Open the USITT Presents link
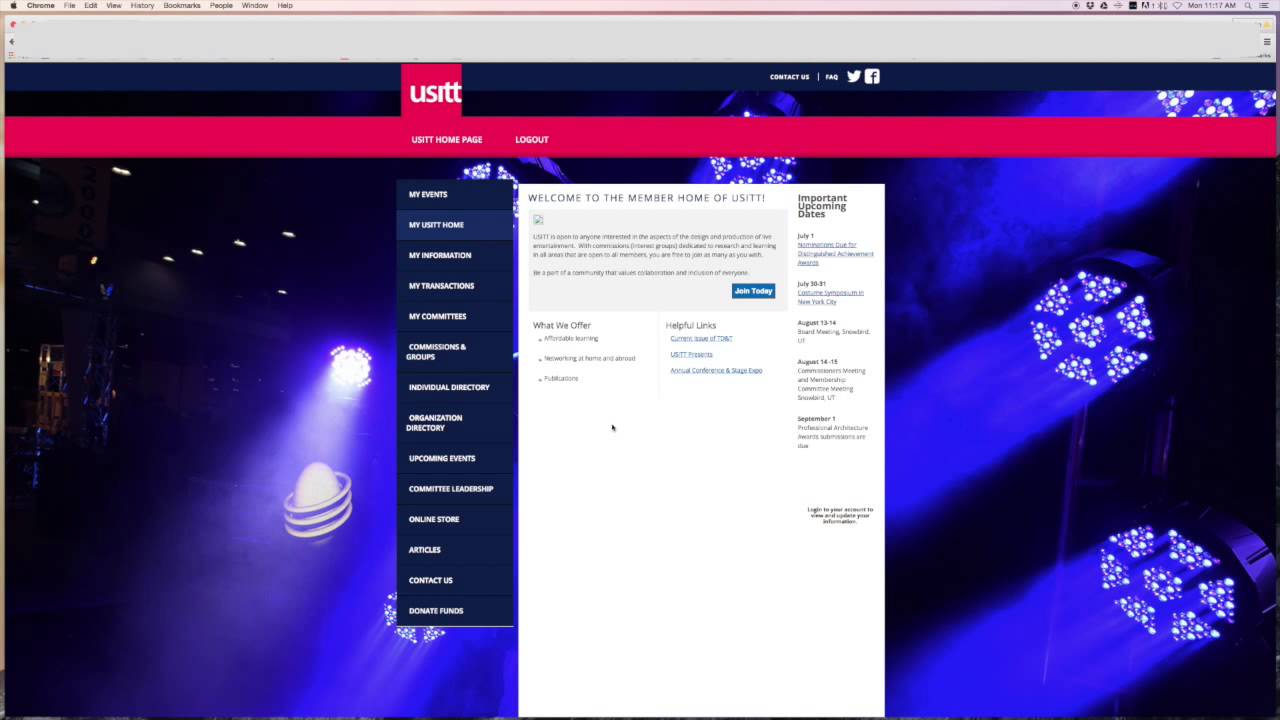The width and height of the screenshot is (1280, 720). point(691,354)
